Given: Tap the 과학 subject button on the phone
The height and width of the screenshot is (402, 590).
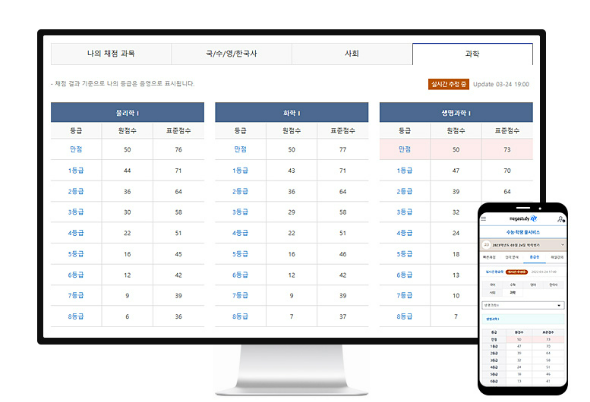Looking at the screenshot, I should point(512,292).
